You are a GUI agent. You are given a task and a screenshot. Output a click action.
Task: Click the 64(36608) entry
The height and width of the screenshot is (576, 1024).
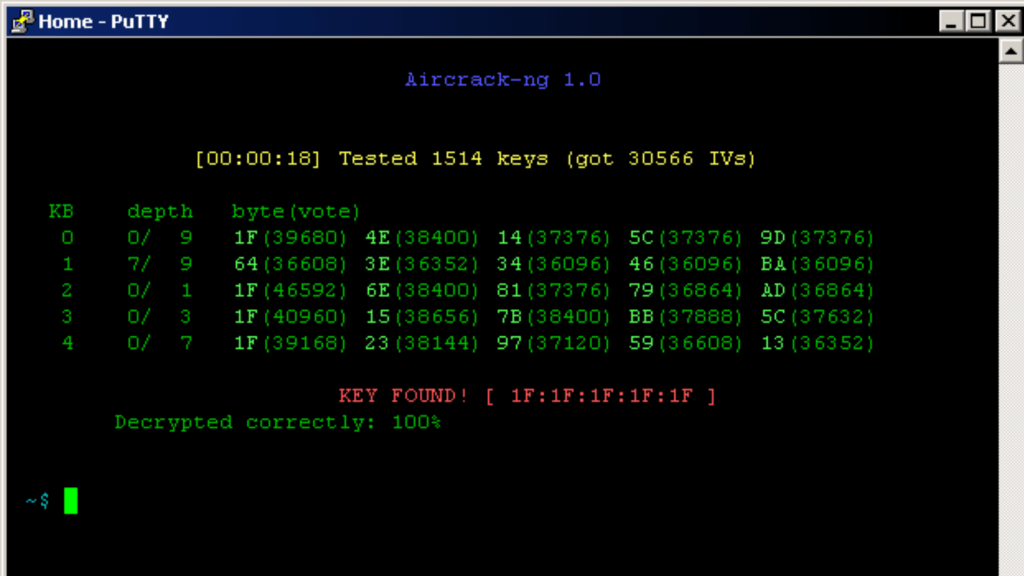(x=290, y=264)
